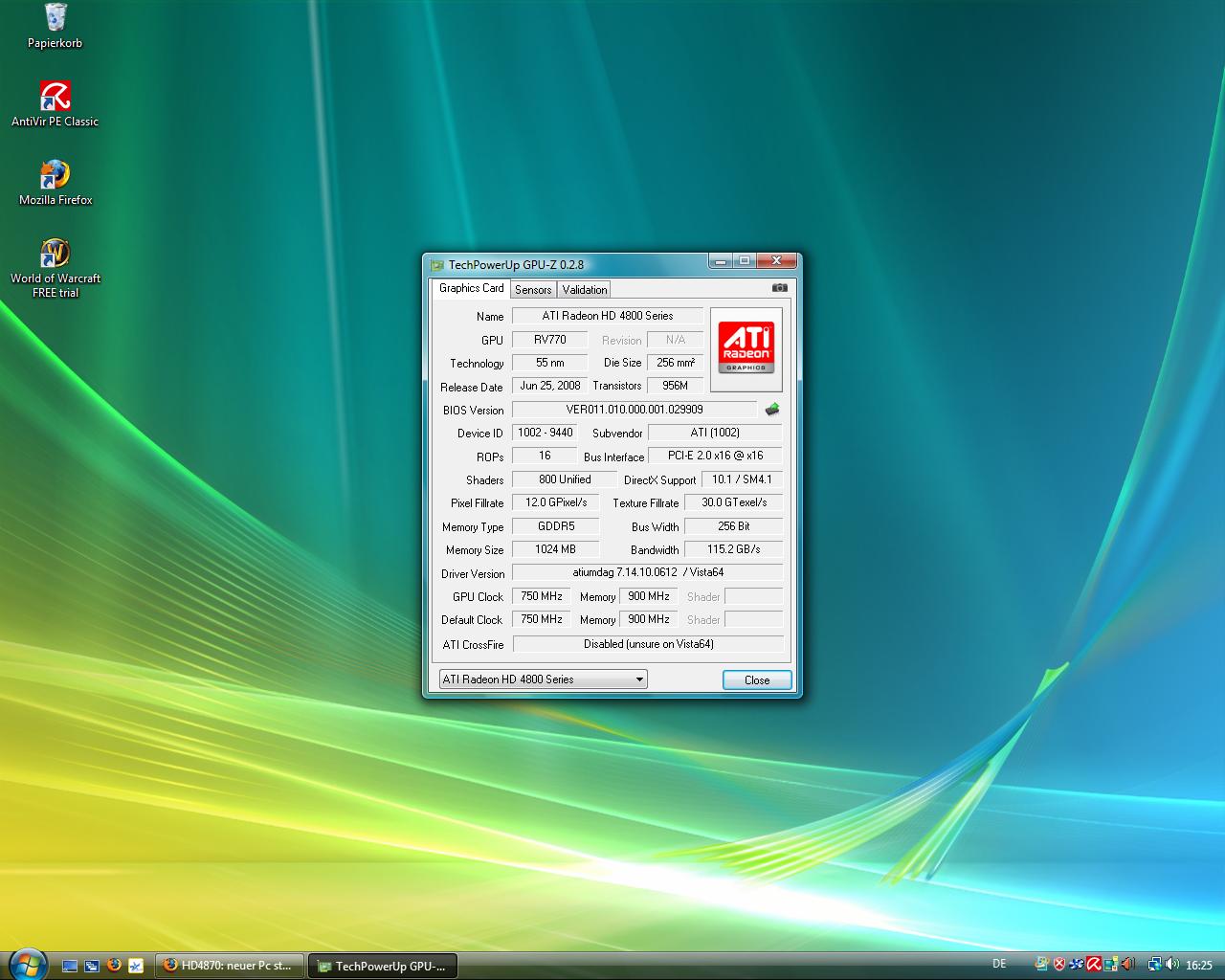Click the first tray icon left of the security shield
Image resolution: width=1225 pixels, height=980 pixels.
point(1042,964)
